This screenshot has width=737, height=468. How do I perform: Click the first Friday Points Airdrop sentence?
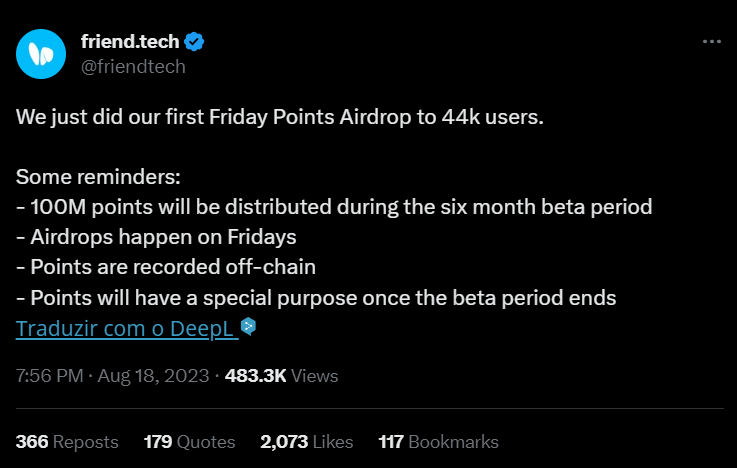click(280, 117)
